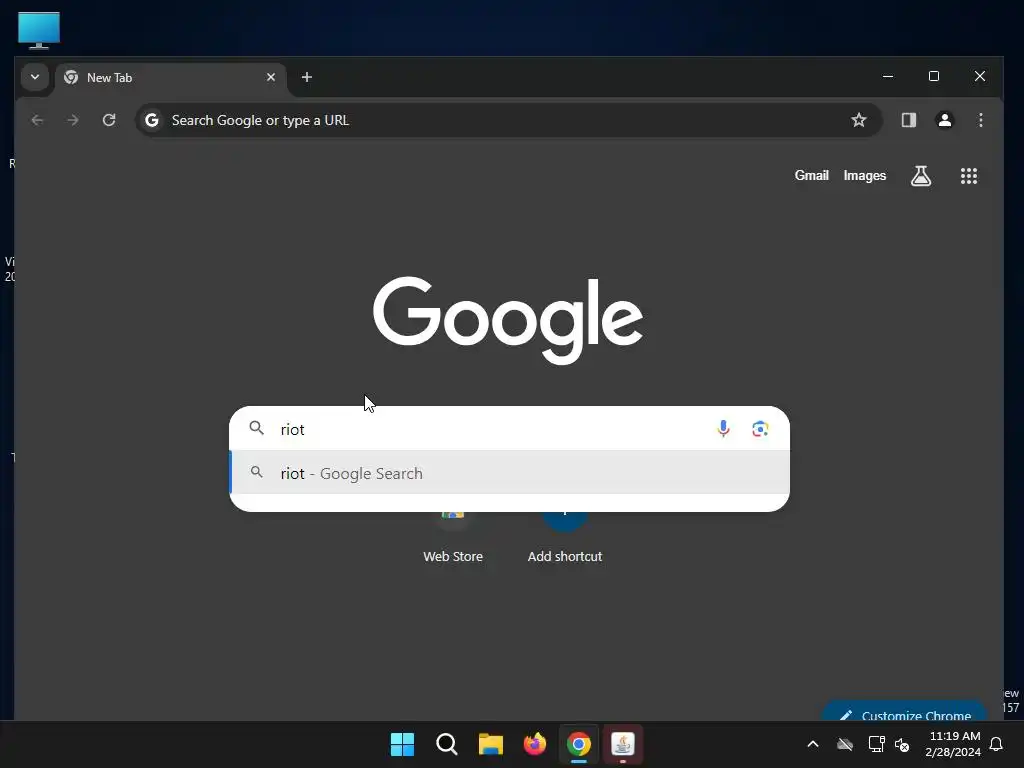Open Chrome three-dot menu
The height and width of the screenshot is (768, 1024).
[x=980, y=120]
